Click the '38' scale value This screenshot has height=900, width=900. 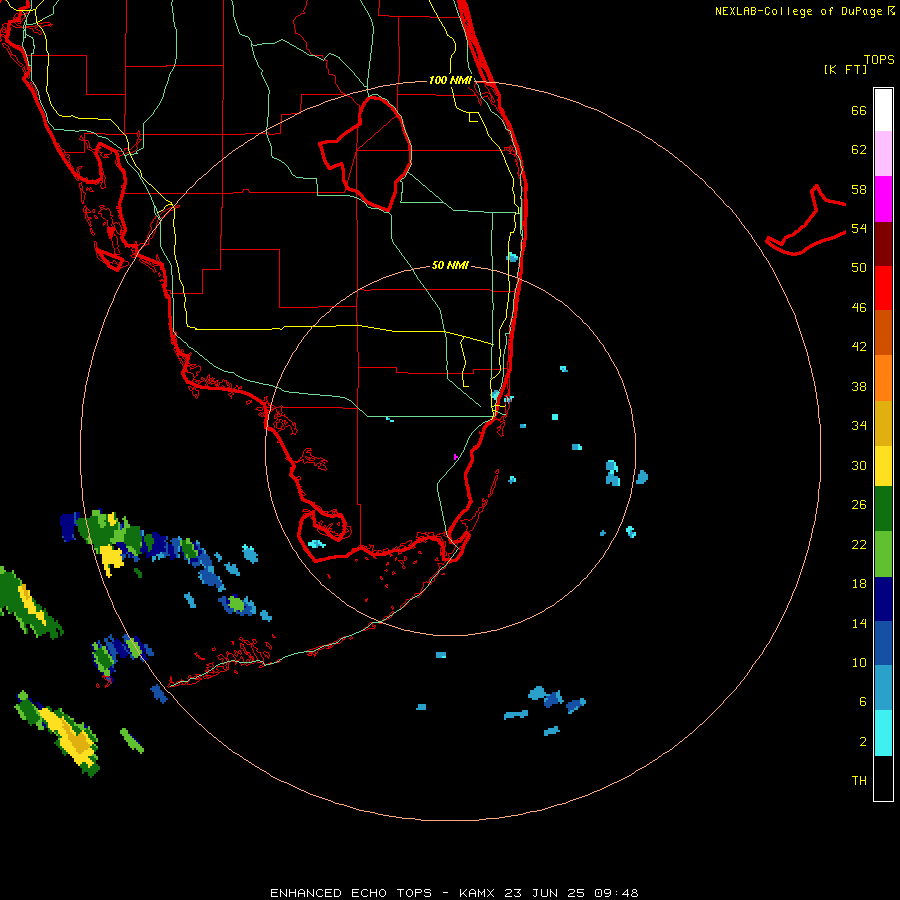[x=859, y=386]
